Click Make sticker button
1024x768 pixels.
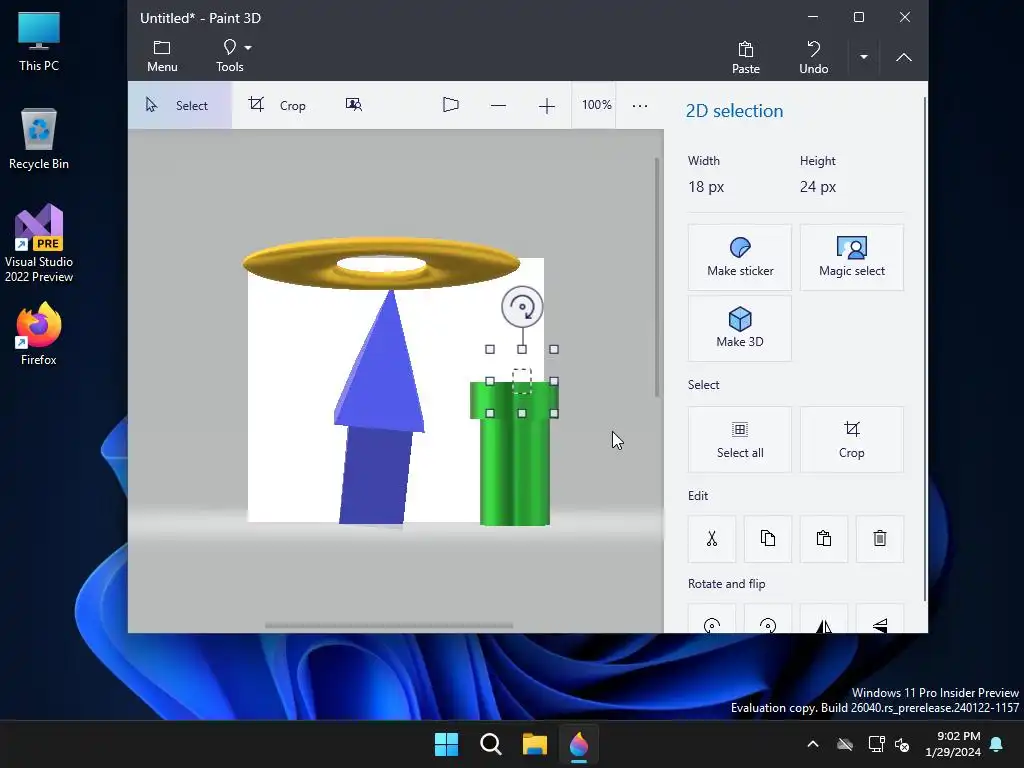pos(739,257)
